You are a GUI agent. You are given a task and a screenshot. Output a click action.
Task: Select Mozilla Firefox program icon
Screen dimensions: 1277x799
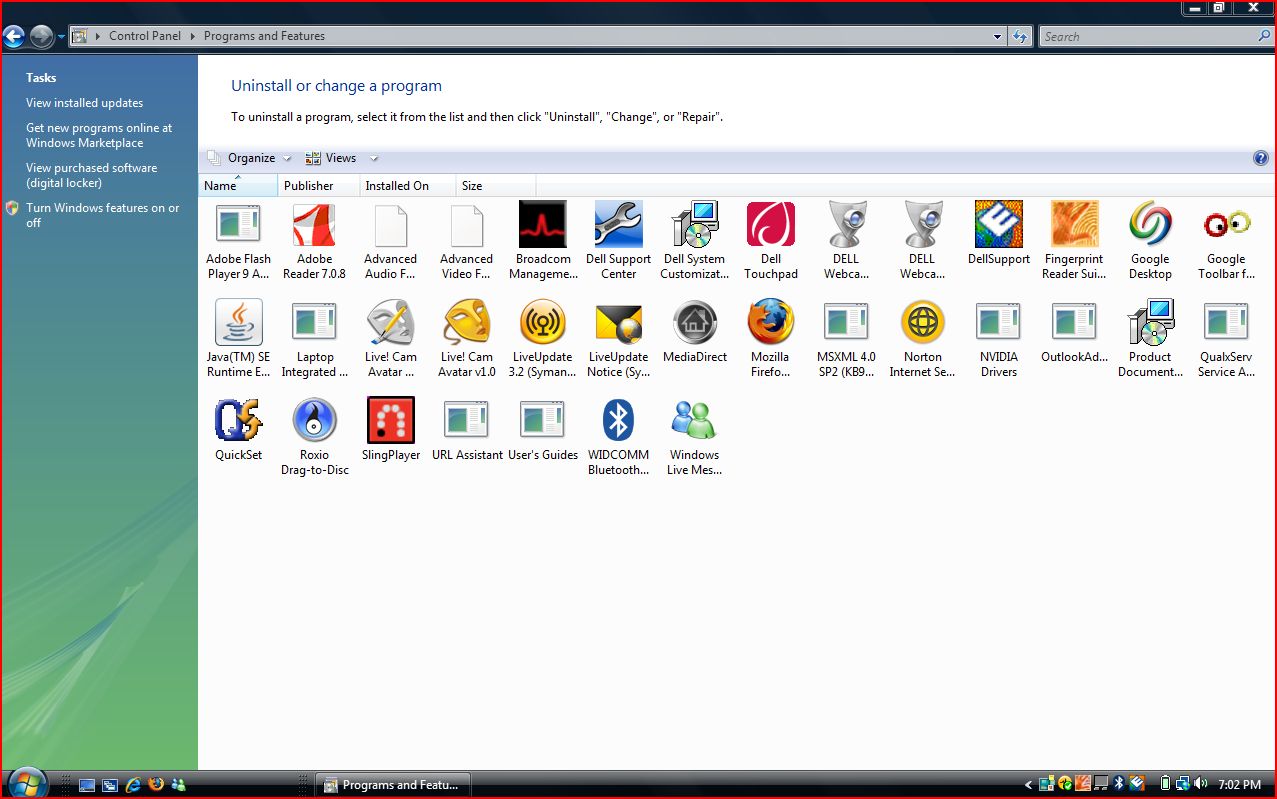coord(770,322)
